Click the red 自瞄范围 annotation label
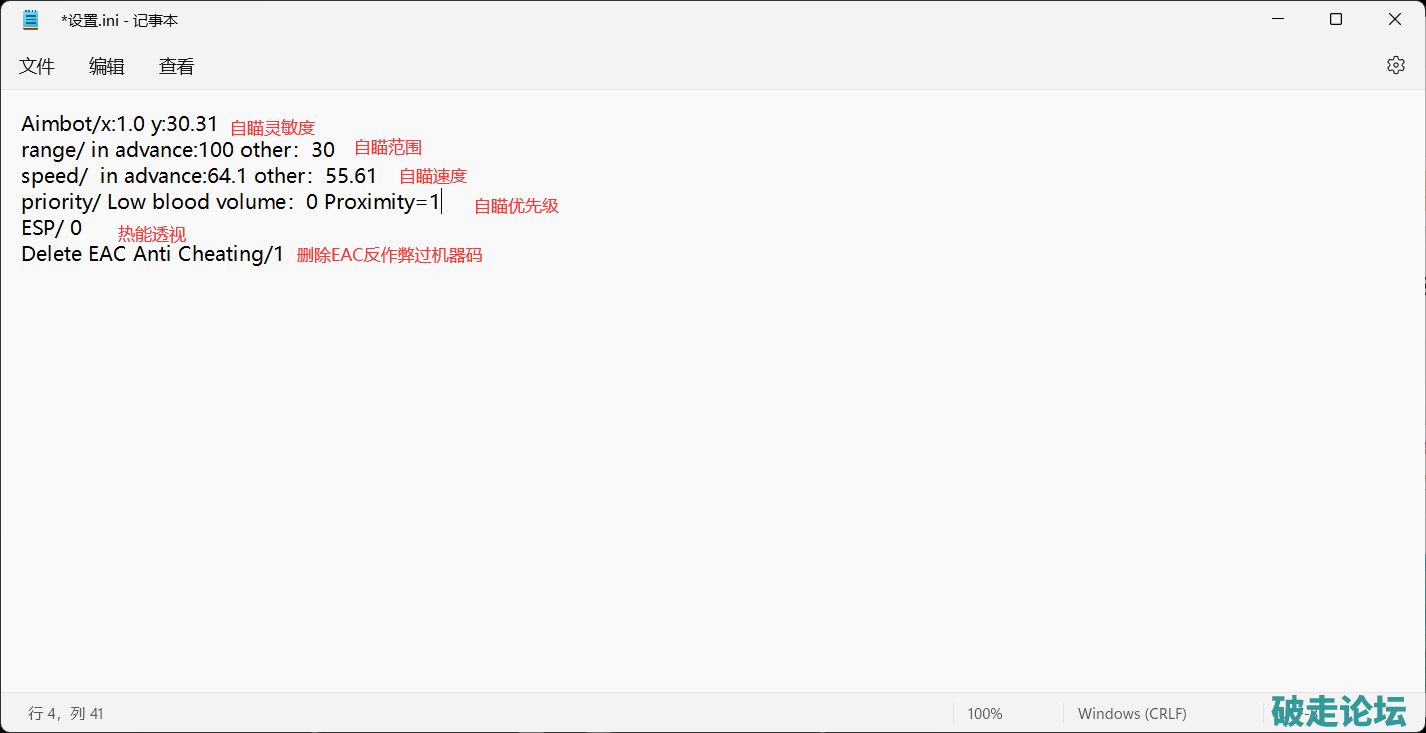This screenshot has width=1426, height=733. [x=388, y=148]
